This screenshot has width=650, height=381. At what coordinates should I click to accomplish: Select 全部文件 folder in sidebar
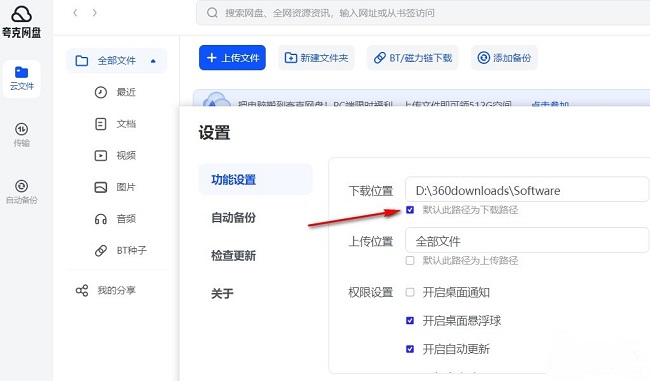(x=116, y=61)
